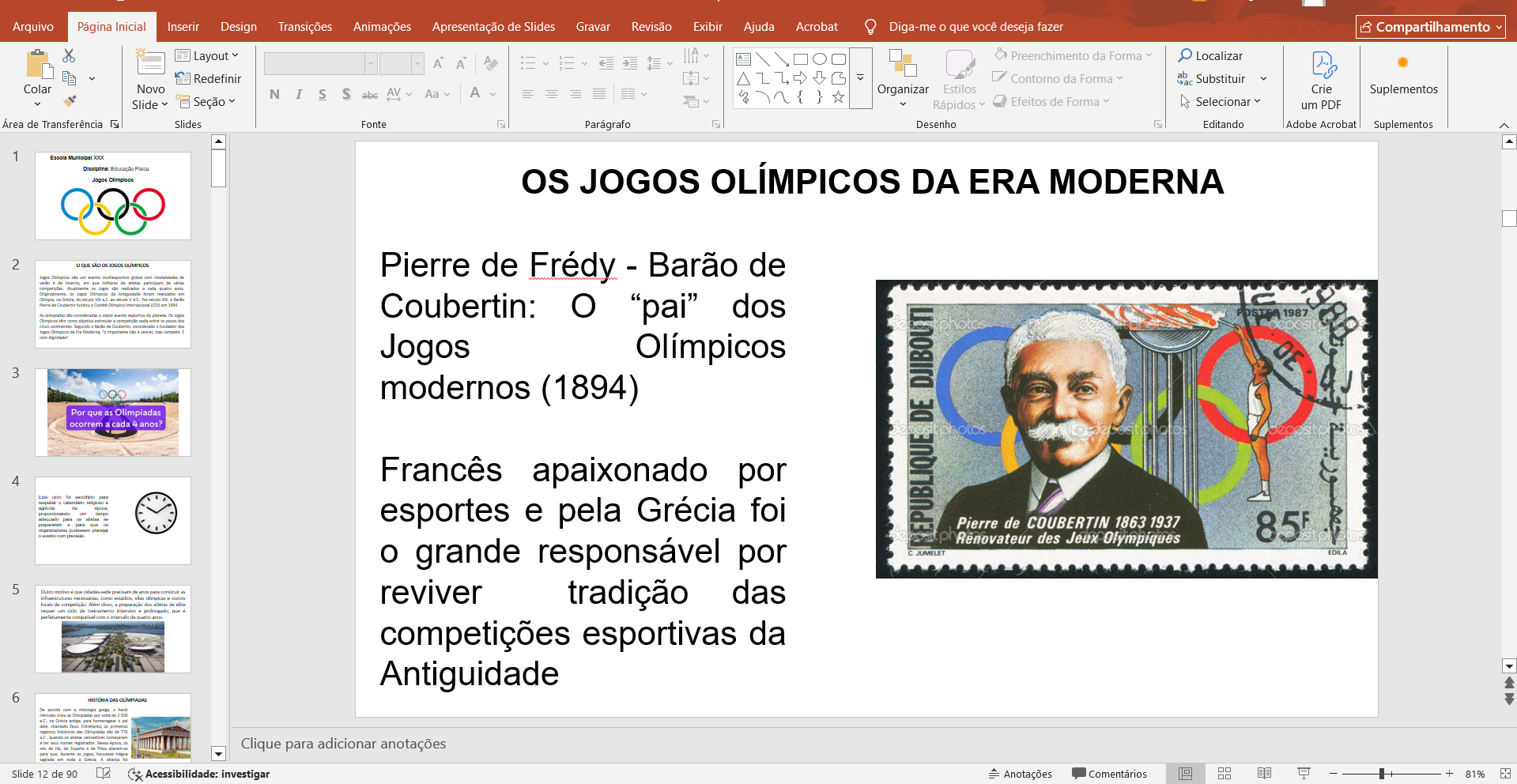Image resolution: width=1517 pixels, height=784 pixels.
Task: Click the Recortar scissors icon
Action: [69, 55]
